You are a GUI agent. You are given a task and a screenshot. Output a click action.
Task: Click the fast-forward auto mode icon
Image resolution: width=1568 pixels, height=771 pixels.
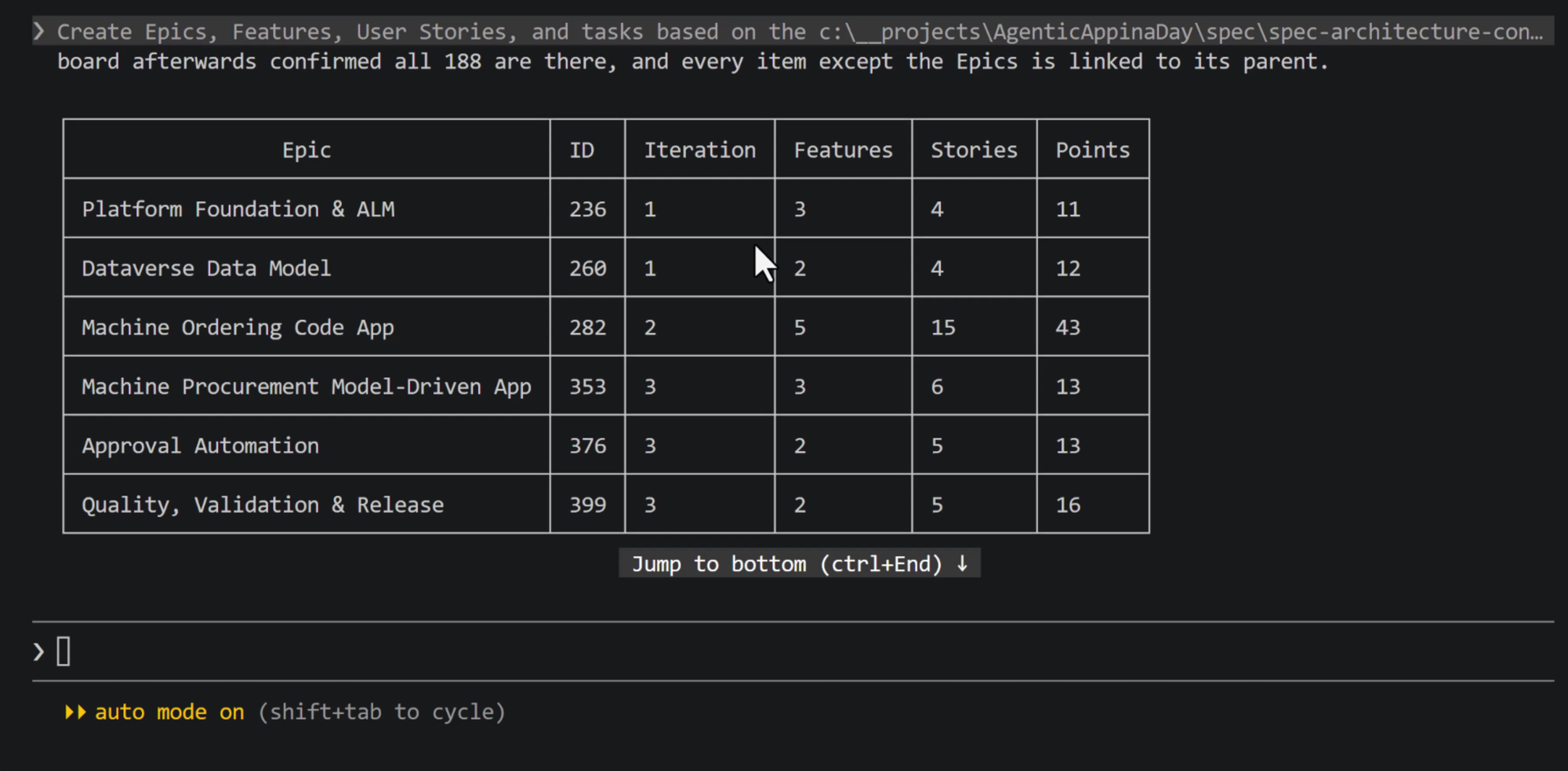pos(75,712)
